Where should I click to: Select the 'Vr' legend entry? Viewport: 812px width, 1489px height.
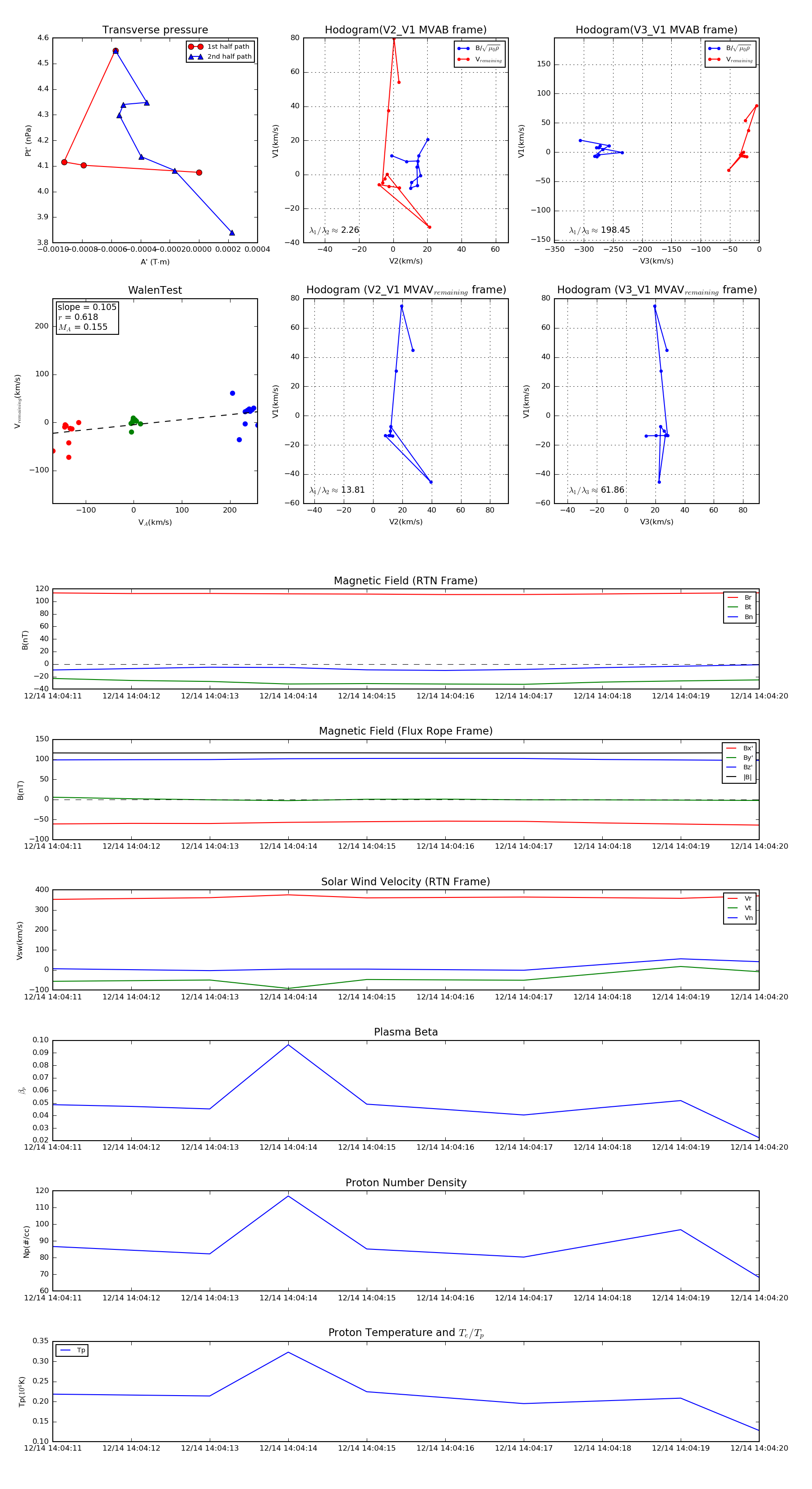740,898
